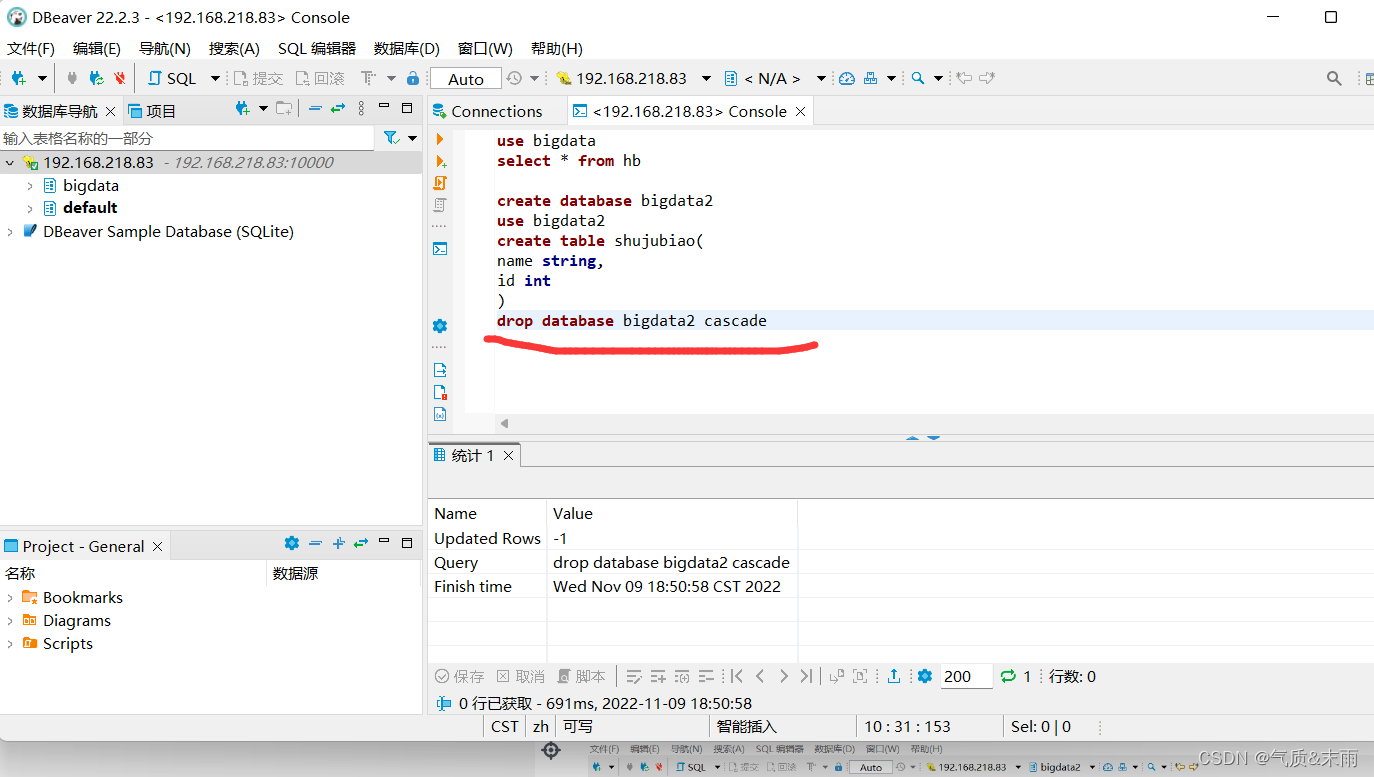Open the dashboard gauge icon in the toolbar
The image size is (1374, 777).
(x=847, y=78)
